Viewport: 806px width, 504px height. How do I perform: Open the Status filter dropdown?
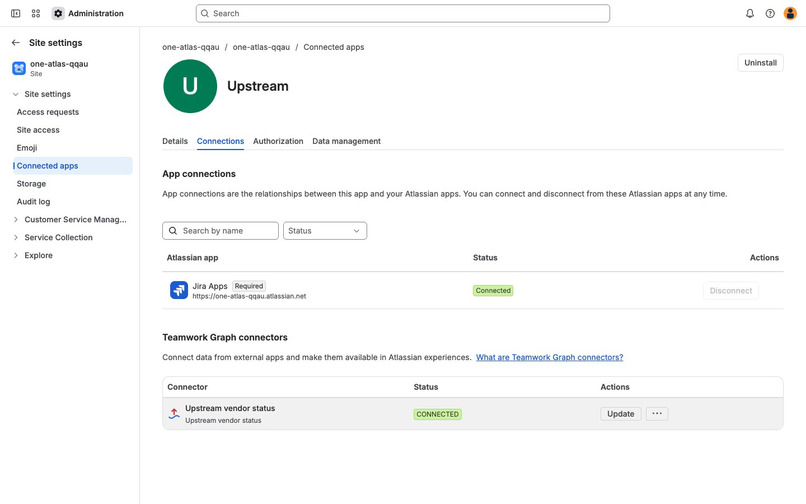325,231
